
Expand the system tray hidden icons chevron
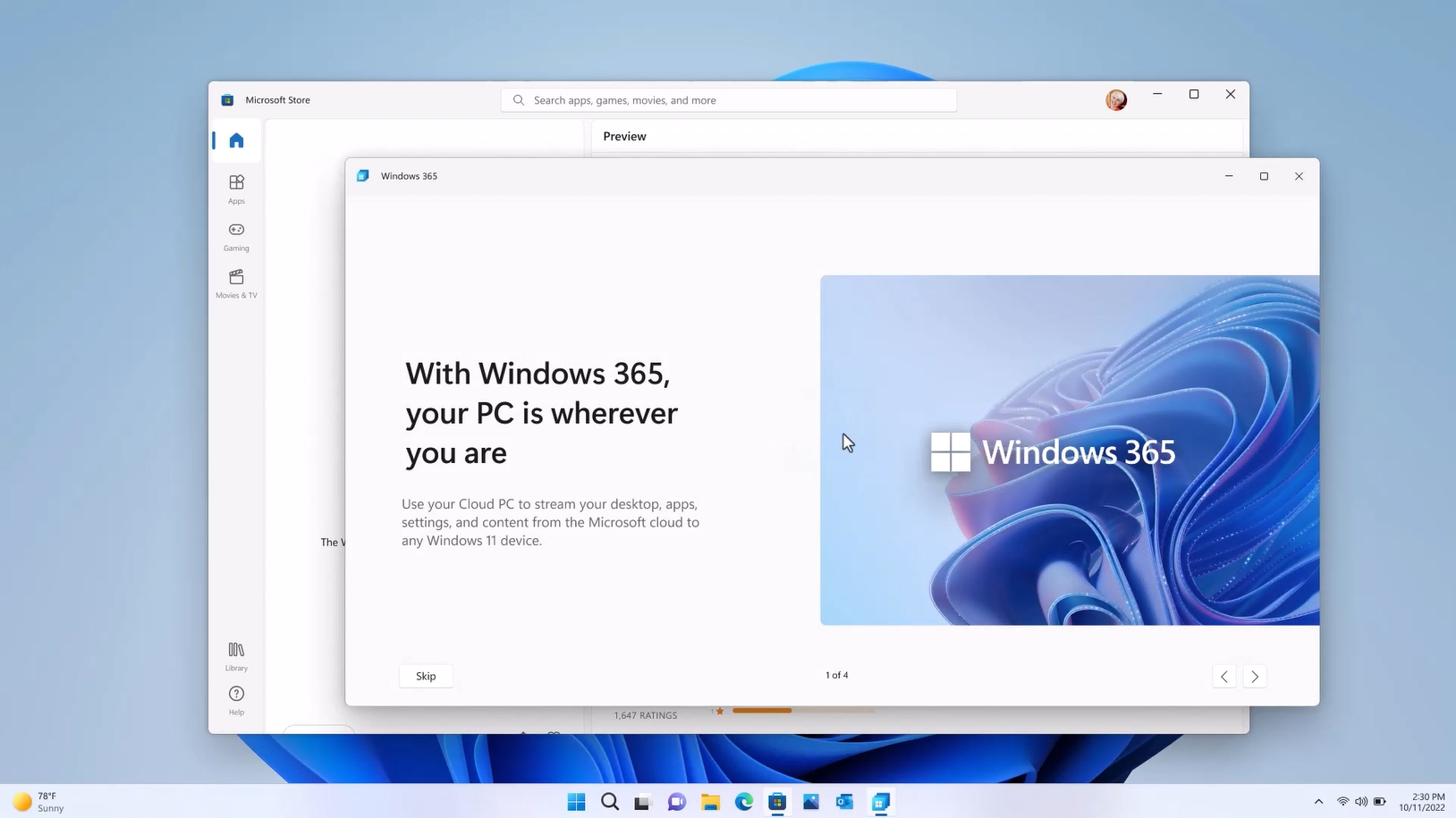[1318, 802]
